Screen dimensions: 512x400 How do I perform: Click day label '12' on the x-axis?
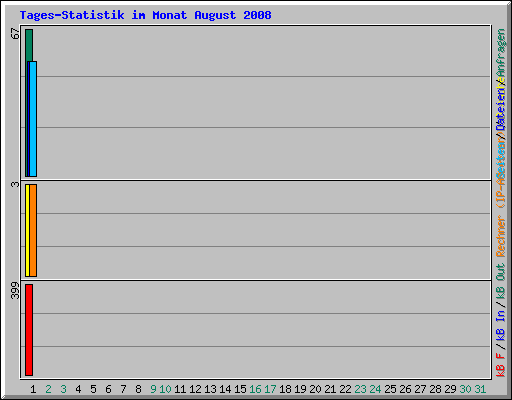tap(195, 389)
